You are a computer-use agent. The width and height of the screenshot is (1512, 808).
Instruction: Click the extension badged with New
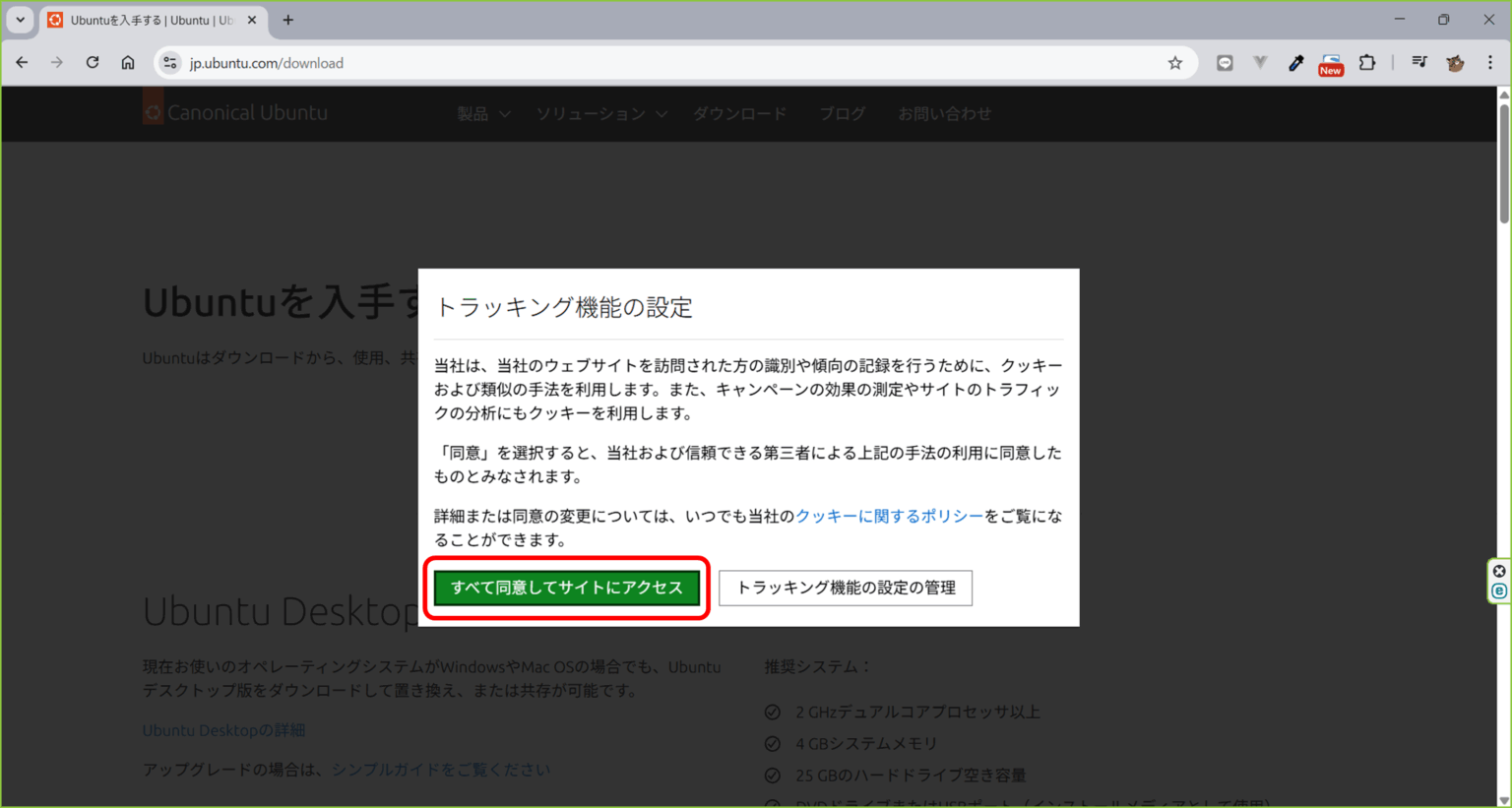pos(1330,62)
